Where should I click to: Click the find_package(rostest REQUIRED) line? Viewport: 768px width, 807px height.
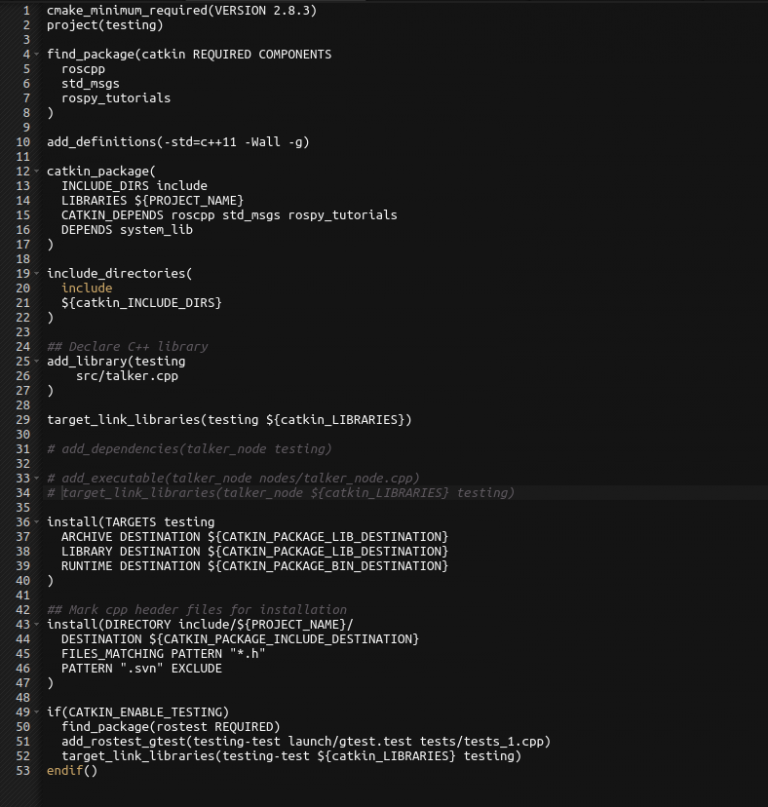[171, 727]
